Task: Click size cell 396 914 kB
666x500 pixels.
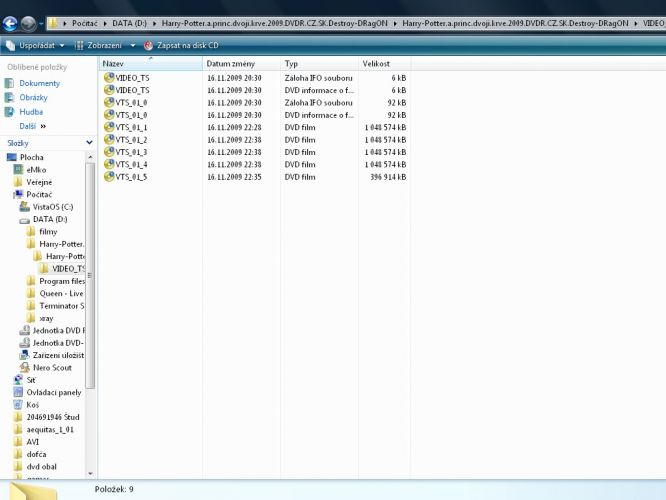Action: (x=388, y=177)
